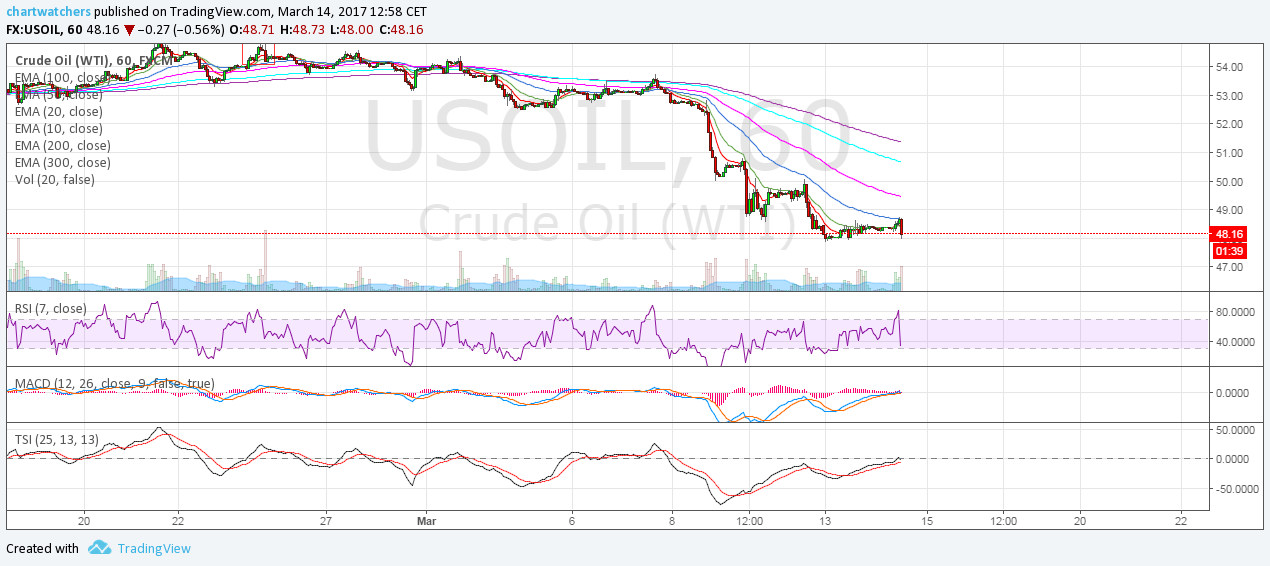Select the EMA (100, close) indicator label
The image size is (1270, 566).
62,77
